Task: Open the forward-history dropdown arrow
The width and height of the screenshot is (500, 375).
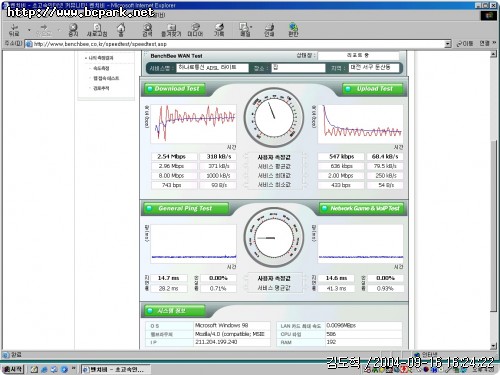Action: pyautogui.click(x=59, y=30)
